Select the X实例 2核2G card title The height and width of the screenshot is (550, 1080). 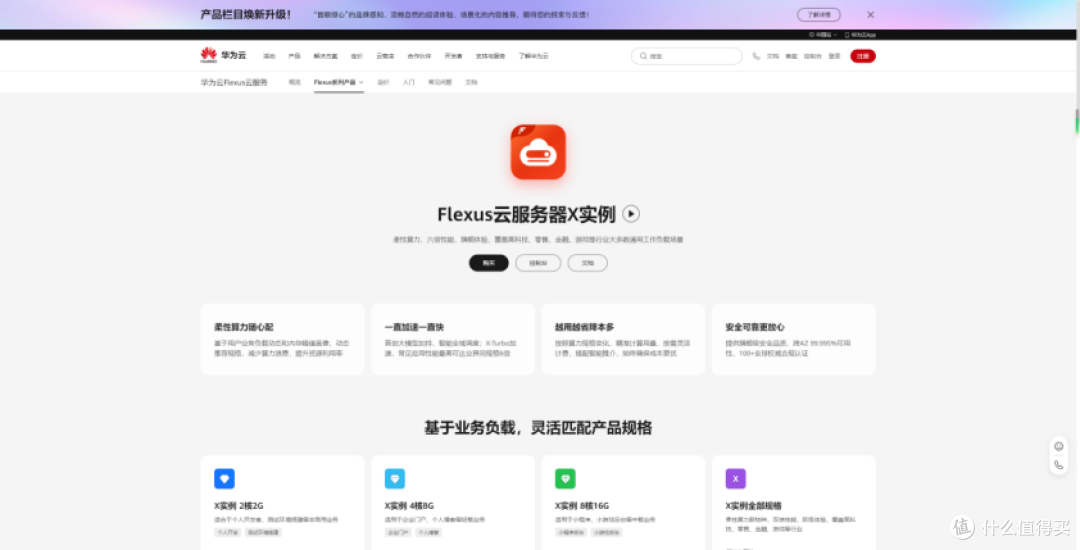(x=239, y=506)
